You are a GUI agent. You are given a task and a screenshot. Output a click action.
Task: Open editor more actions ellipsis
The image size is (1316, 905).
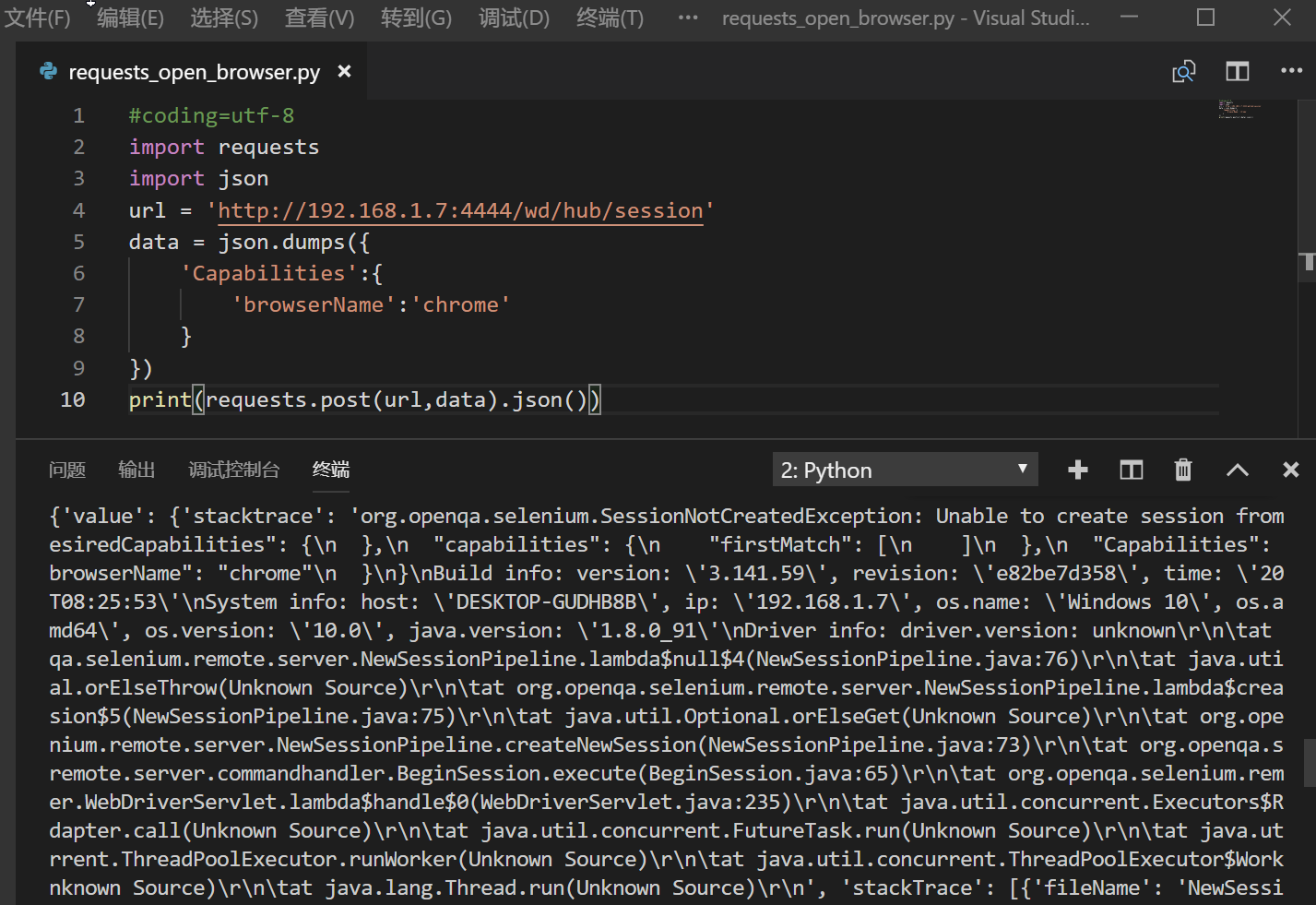tap(1292, 71)
